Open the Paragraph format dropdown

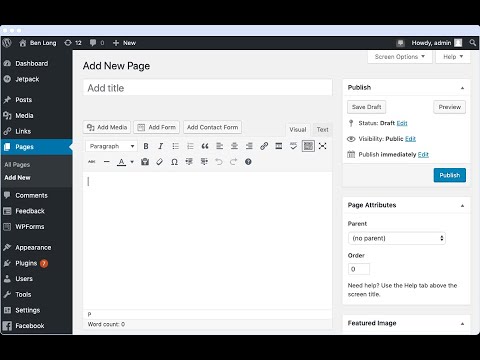(x=111, y=146)
